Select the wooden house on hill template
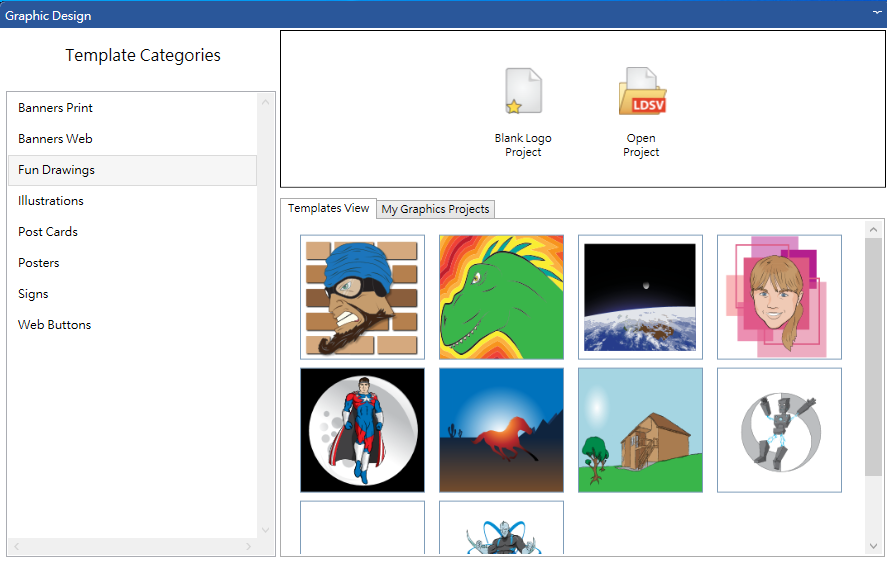 [x=640, y=430]
